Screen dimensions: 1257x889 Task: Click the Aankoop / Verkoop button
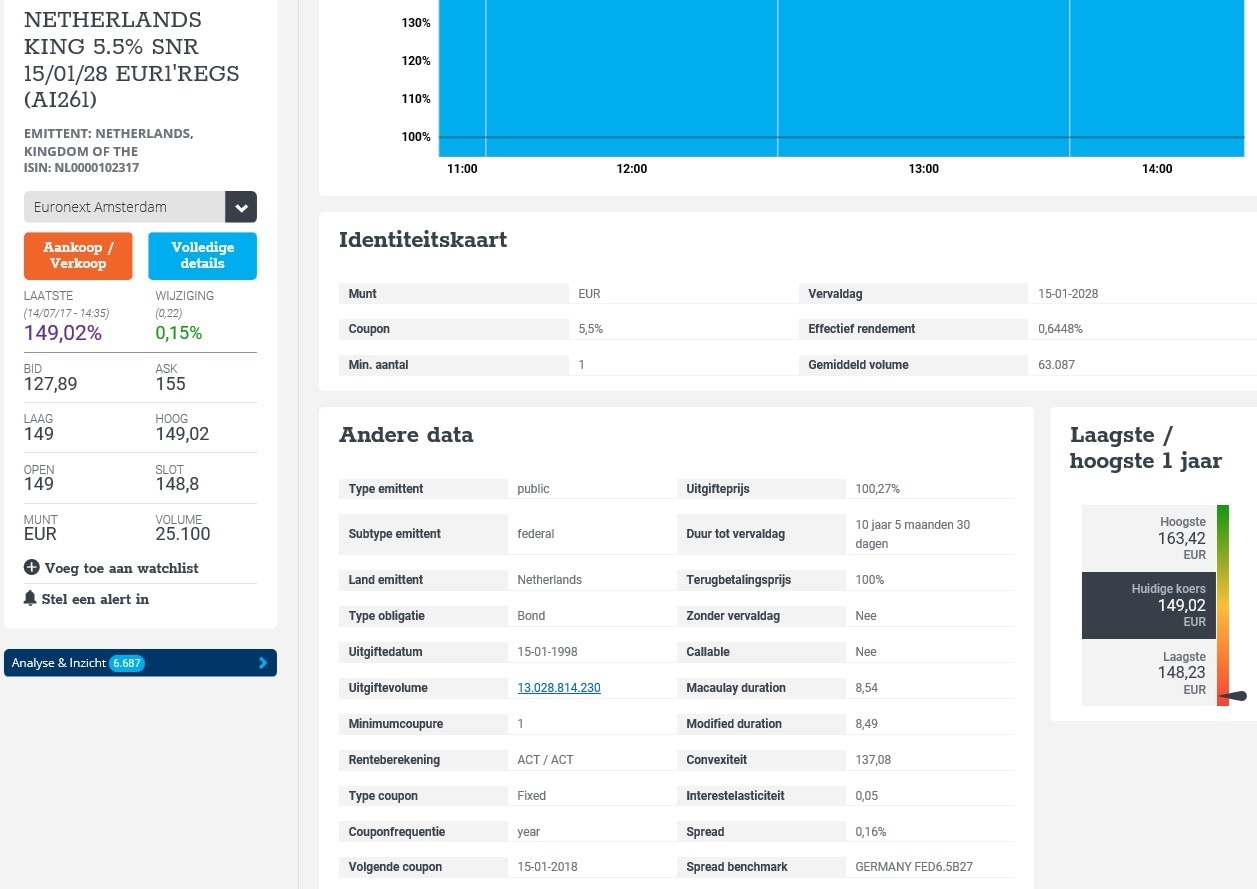tap(78, 256)
